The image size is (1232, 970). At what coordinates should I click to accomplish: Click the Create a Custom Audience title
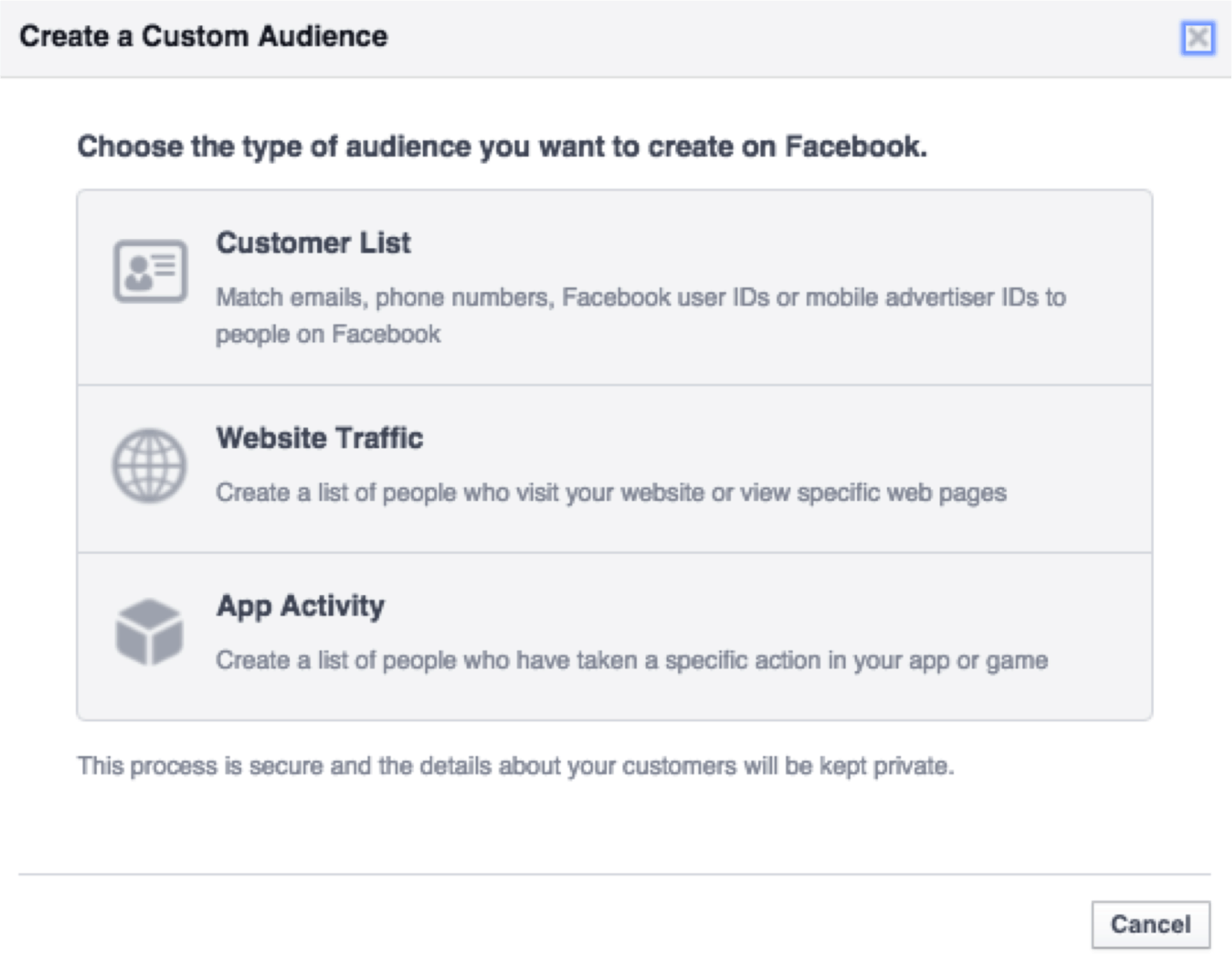[x=204, y=36]
